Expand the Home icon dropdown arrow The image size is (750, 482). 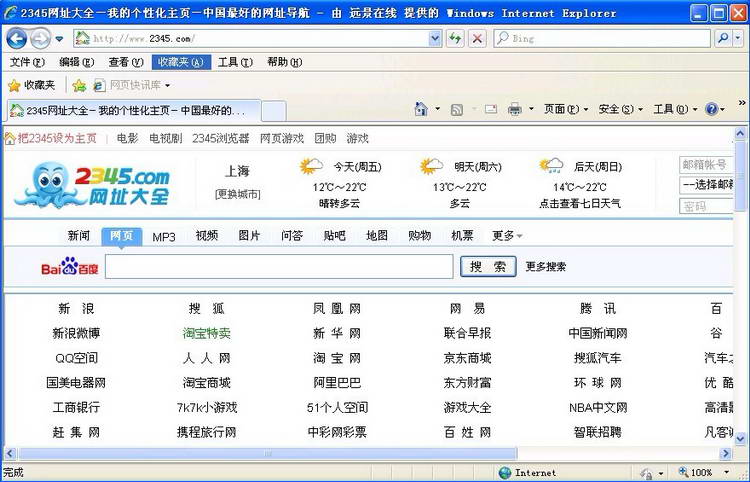[x=437, y=110]
